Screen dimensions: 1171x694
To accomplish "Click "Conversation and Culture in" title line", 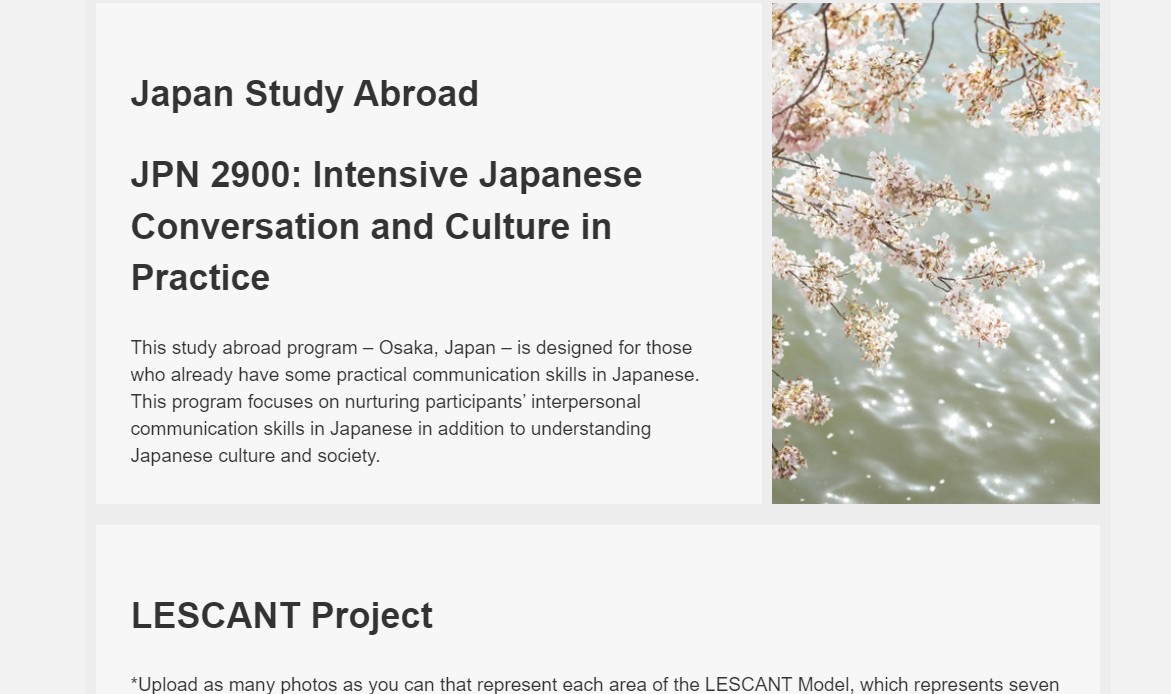I will point(370,227).
